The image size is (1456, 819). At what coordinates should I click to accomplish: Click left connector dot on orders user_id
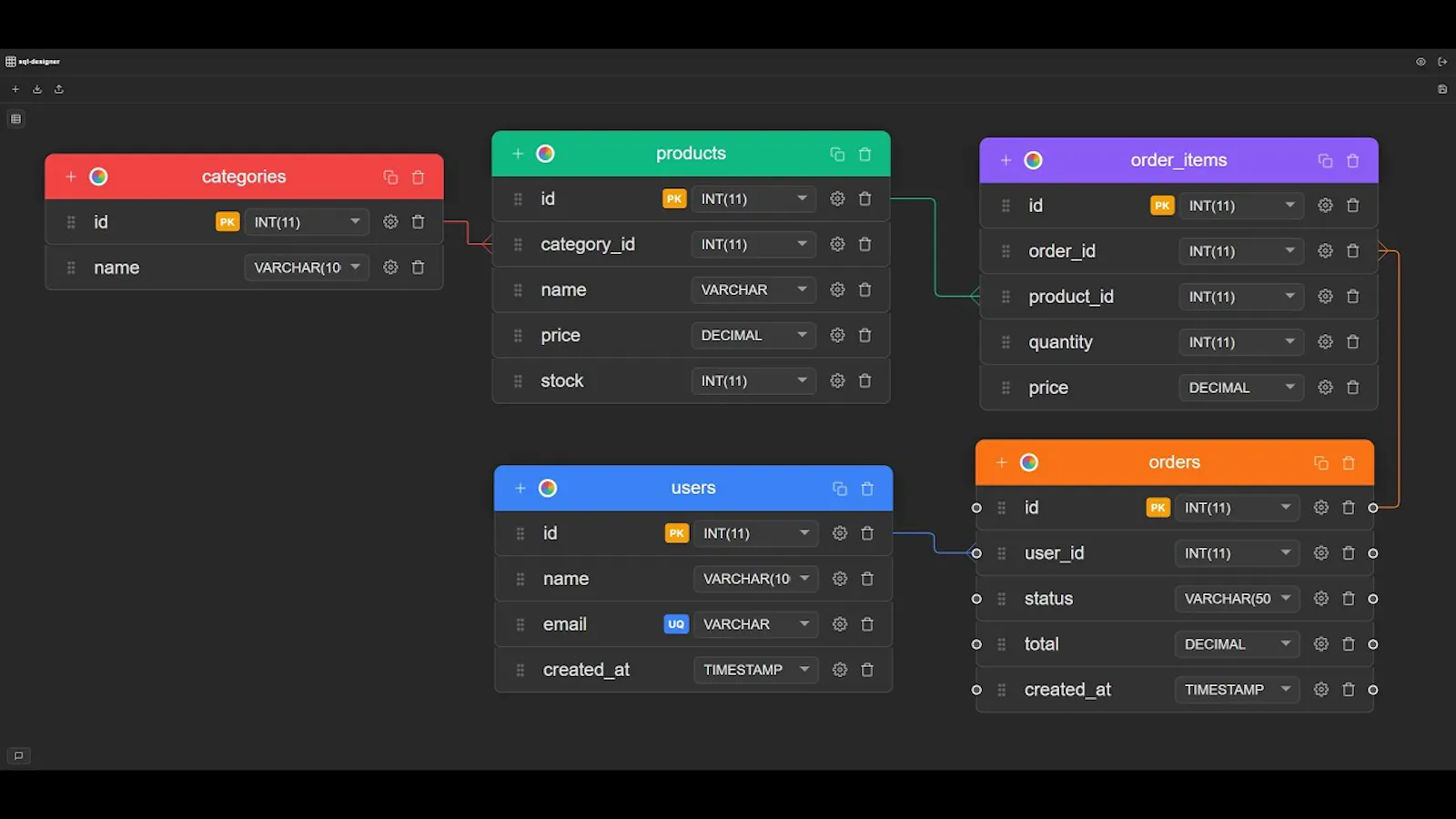(x=976, y=553)
